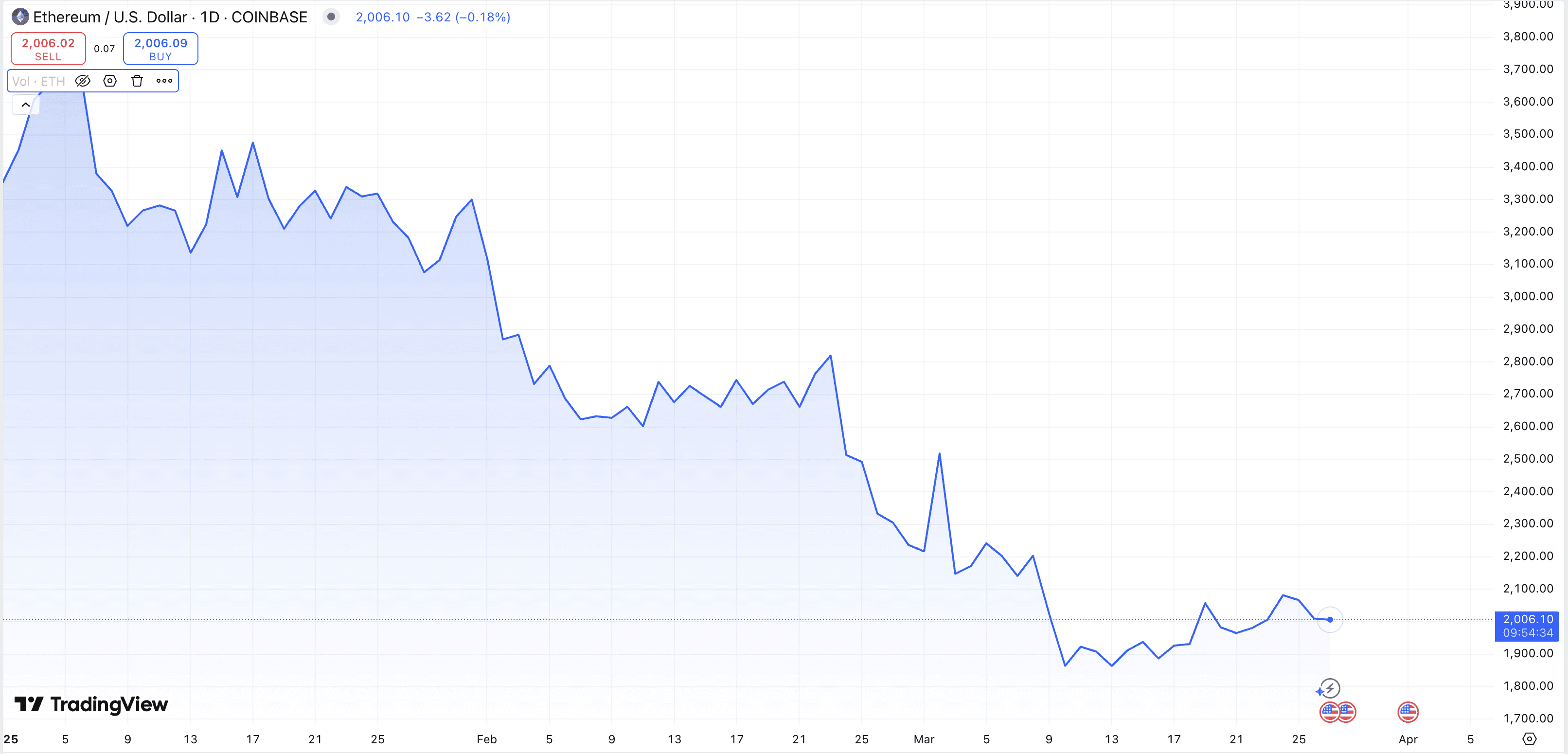Click the US flag event above Apr
1568x754 pixels.
pyautogui.click(x=1408, y=711)
